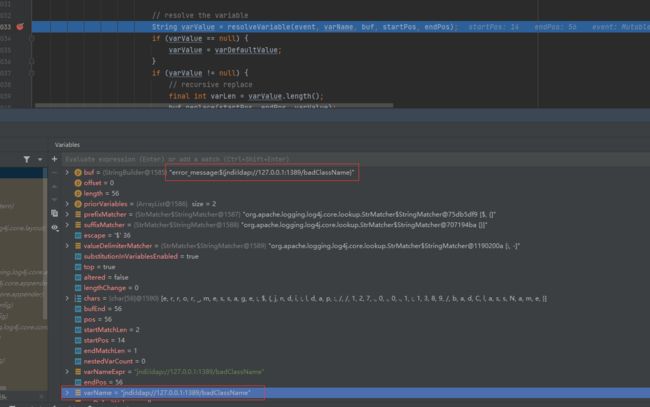
Task: Select the 'startPos = 14' row
Action: coord(356,340)
